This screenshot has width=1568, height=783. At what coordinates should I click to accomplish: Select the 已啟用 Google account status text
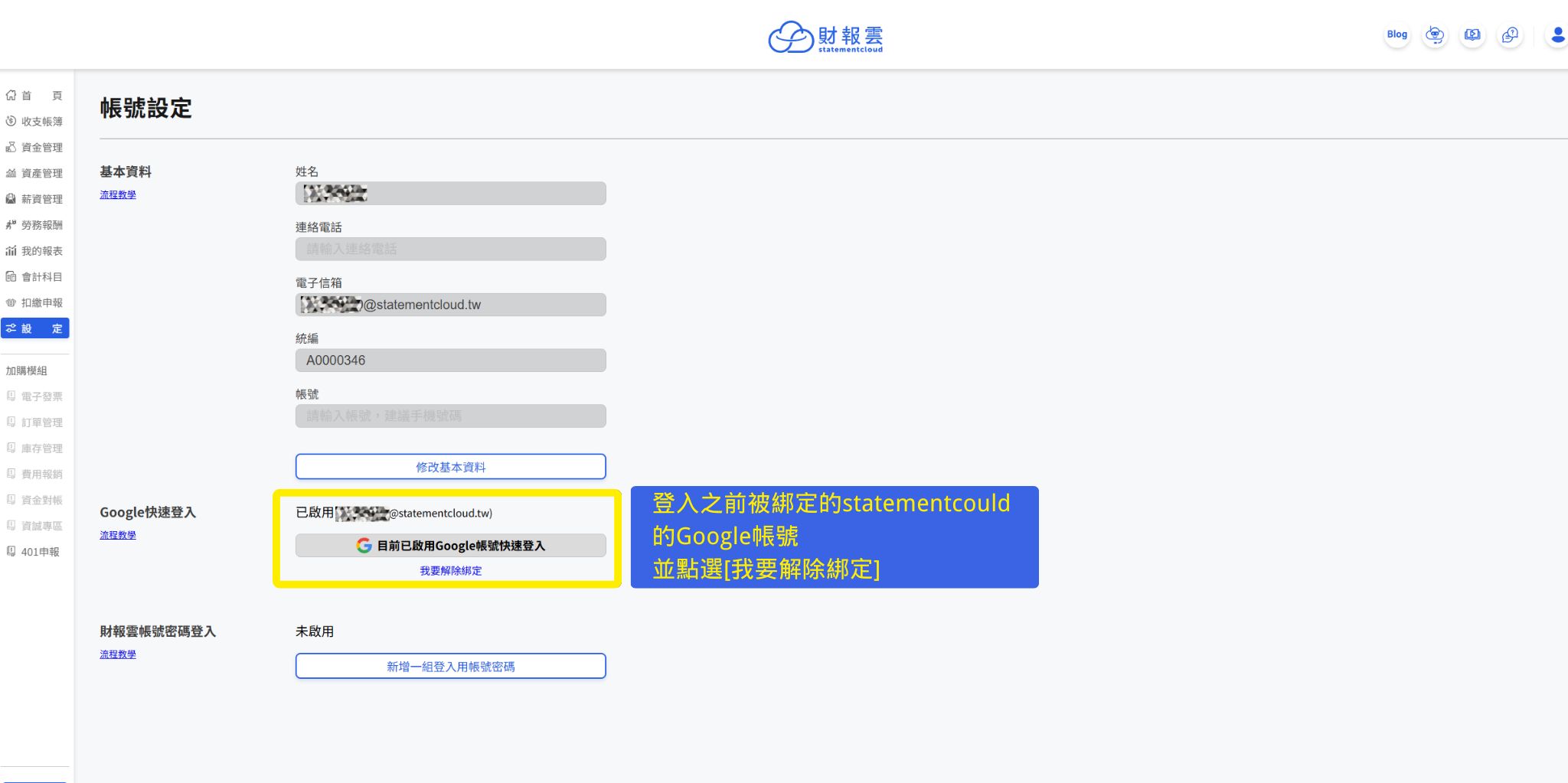coord(394,513)
